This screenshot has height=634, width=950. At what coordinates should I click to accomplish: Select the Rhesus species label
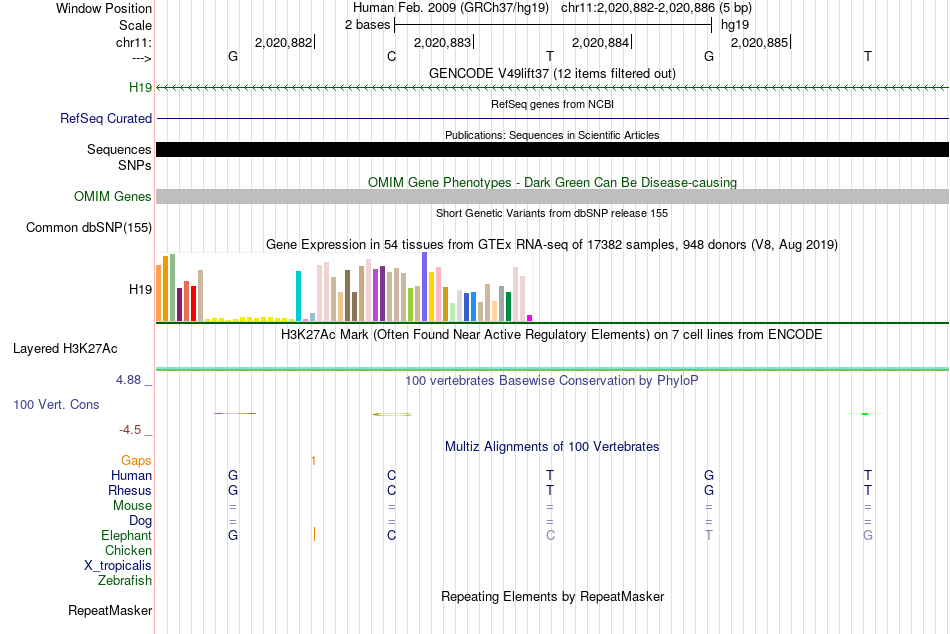pos(130,490)
